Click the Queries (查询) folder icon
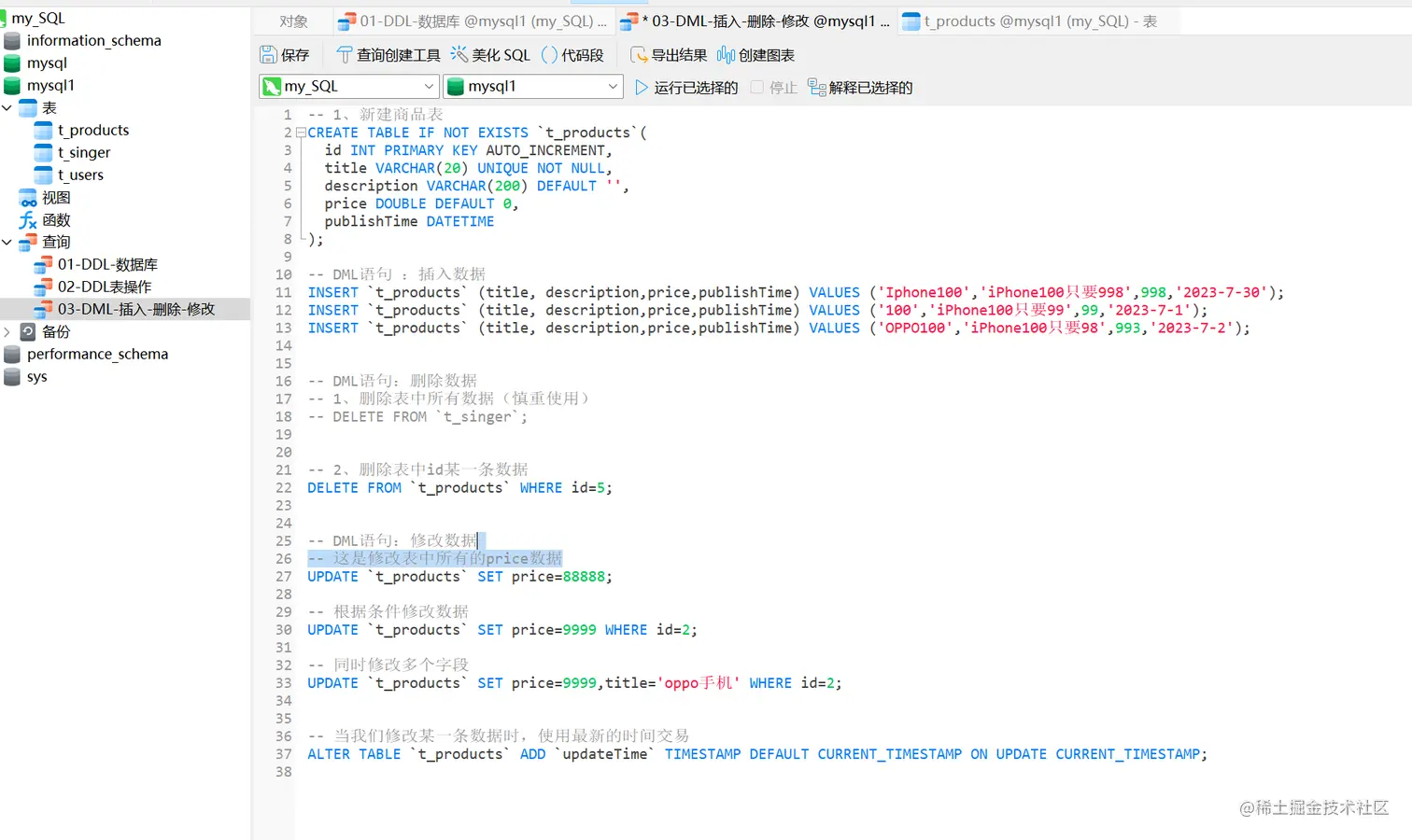1412x840 pixels. coord(28,242)
